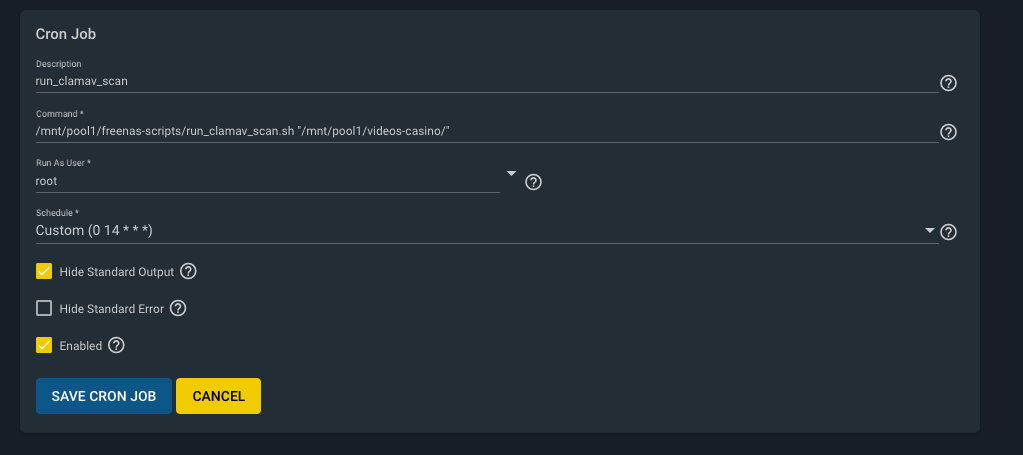View help for Hide Standard Error

(x=178, y=308)
